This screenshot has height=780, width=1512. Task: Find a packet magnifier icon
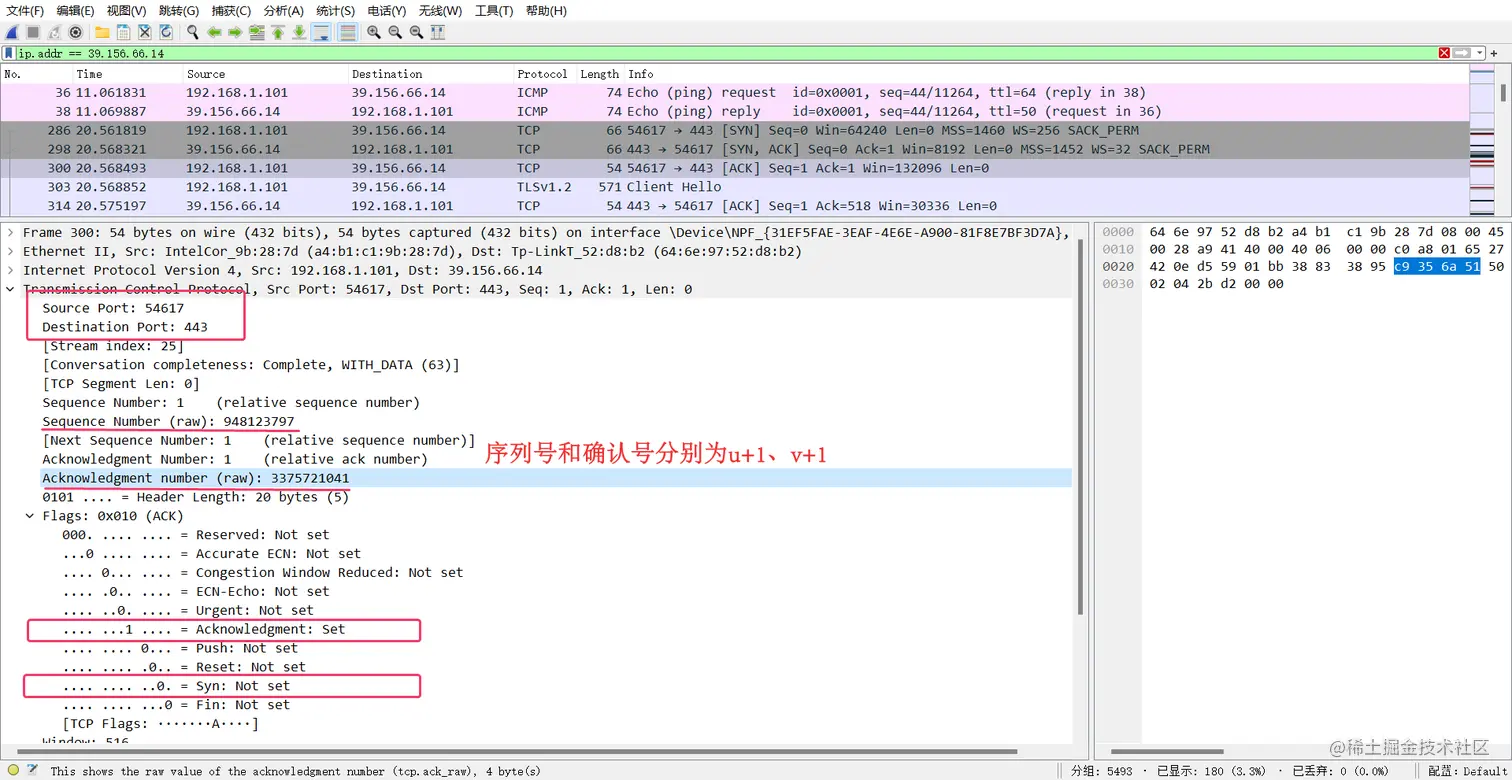coord(192,32)
